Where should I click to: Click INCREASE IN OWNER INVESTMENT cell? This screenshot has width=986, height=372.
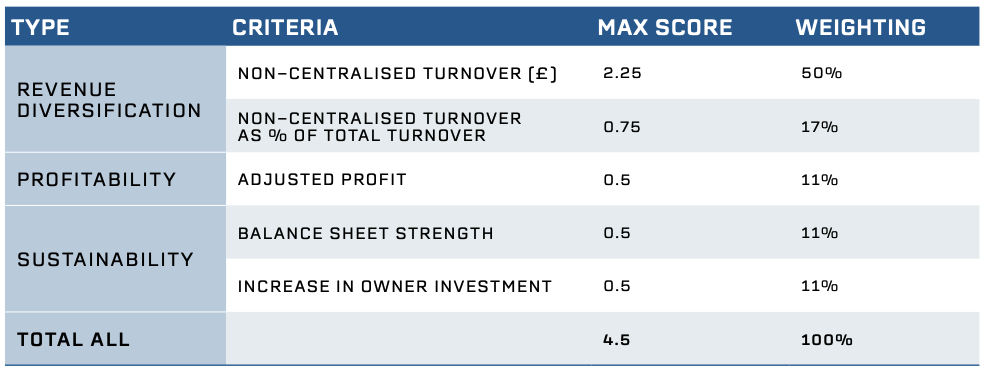coord(395,287)
